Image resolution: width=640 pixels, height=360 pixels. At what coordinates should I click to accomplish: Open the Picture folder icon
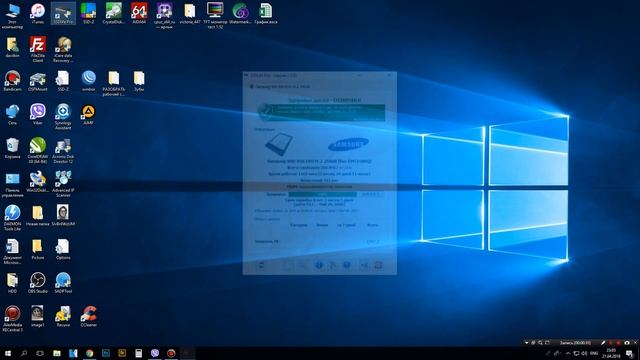coord(38,249)
